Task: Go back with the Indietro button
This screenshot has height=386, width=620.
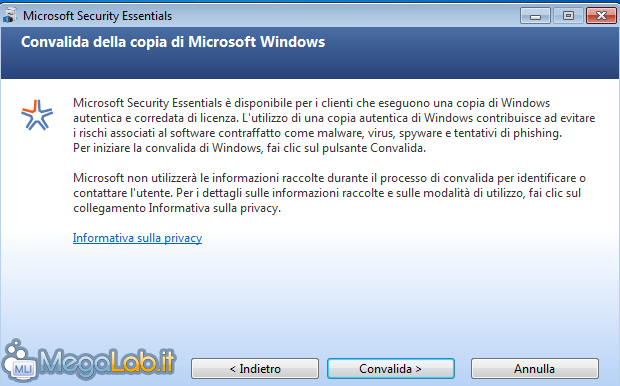Action: [255, 369]
